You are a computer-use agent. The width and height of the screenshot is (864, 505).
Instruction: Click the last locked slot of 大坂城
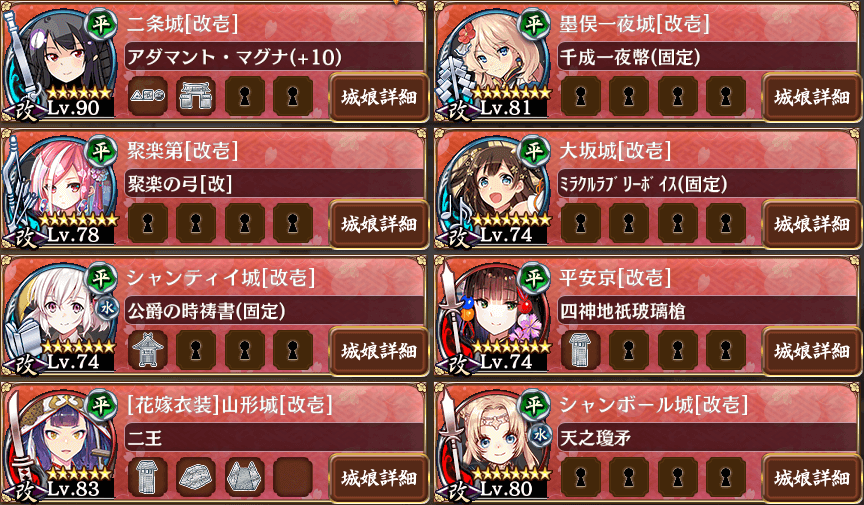point(726,223)
